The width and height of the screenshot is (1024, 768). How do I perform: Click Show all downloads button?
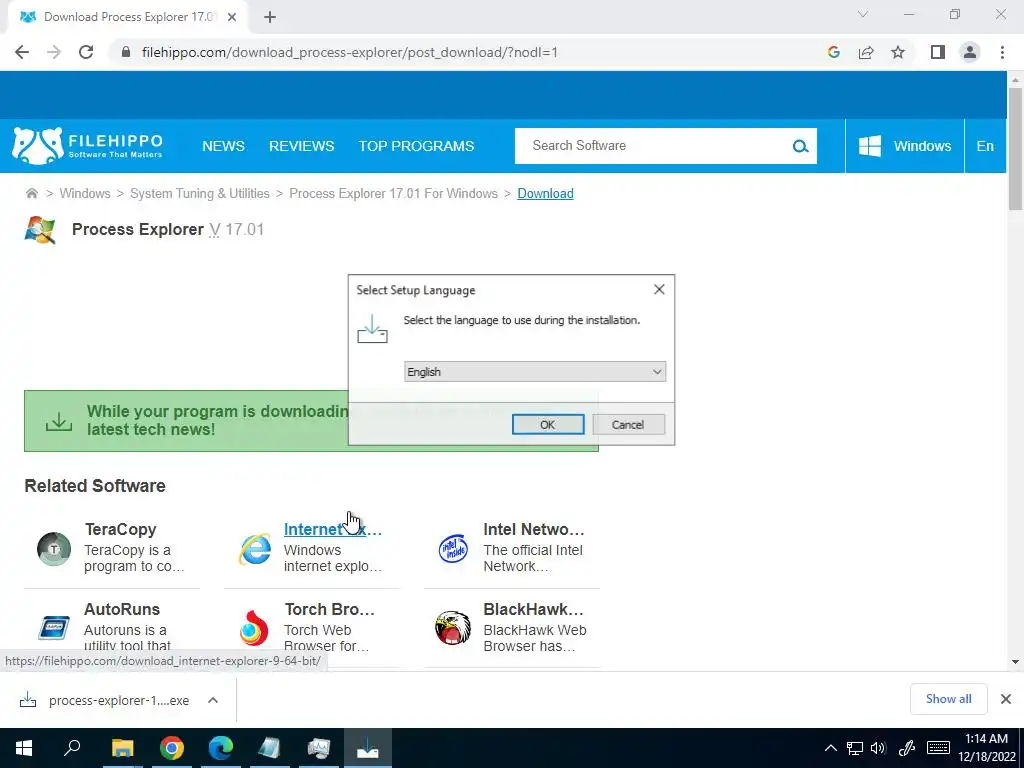point(948,699)
